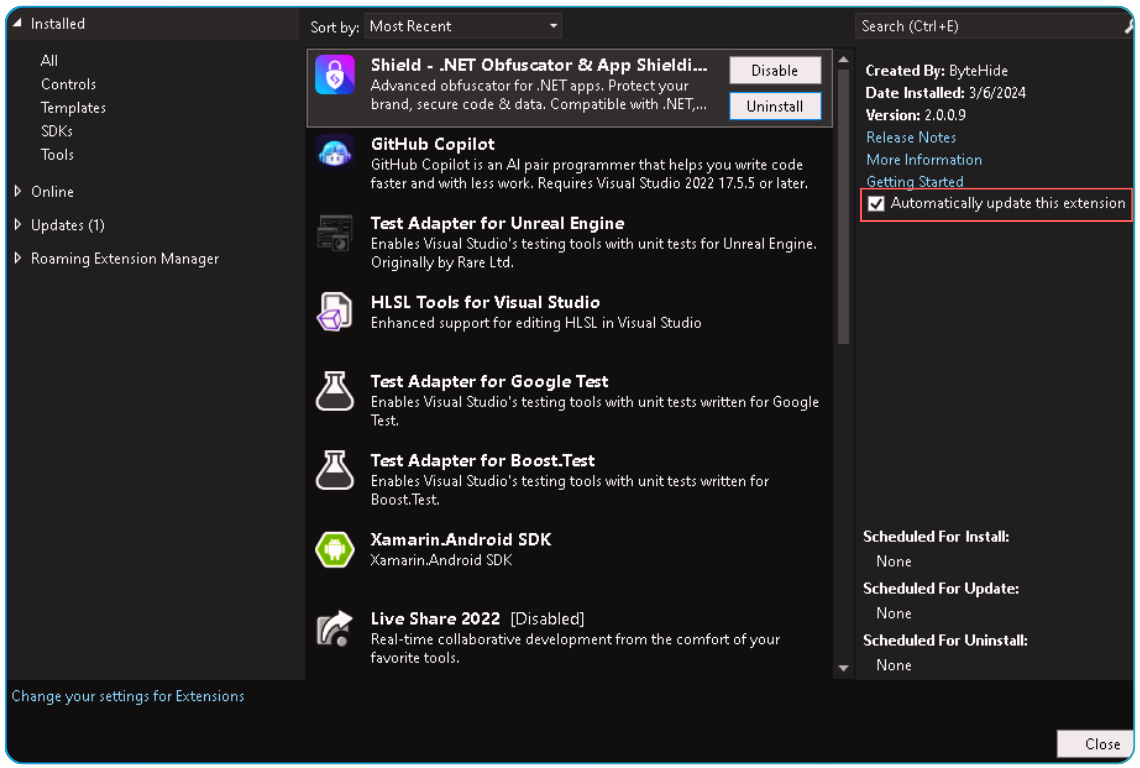
Task: Click the Xamarin.Android SDK green icon
Action: tap(334, 549)
